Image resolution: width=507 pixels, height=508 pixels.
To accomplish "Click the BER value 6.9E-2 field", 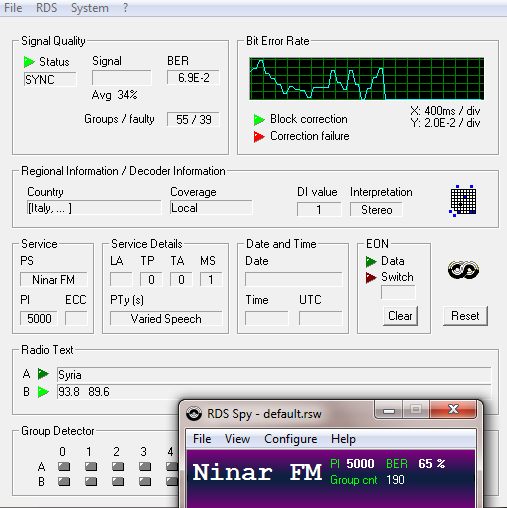I will (193, 78).
